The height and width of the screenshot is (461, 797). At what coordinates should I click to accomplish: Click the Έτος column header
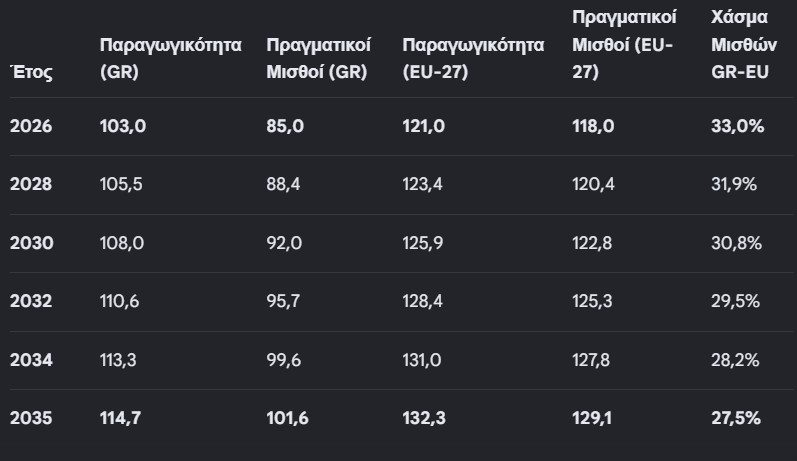coord(31,72)
